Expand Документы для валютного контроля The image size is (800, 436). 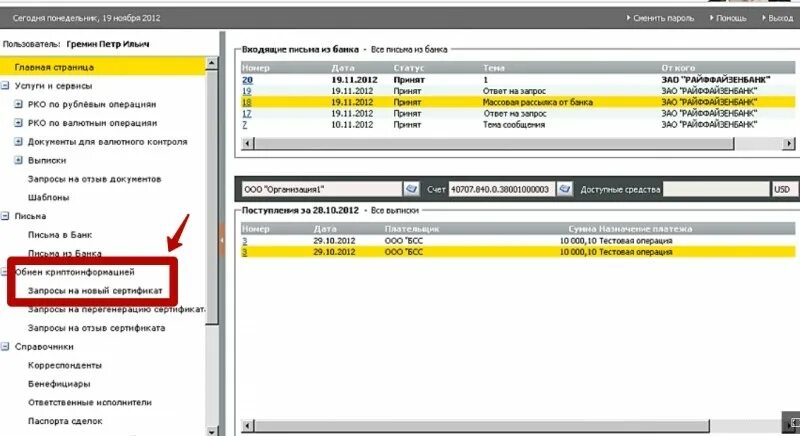pyautogui.click(x=18, y=141)
